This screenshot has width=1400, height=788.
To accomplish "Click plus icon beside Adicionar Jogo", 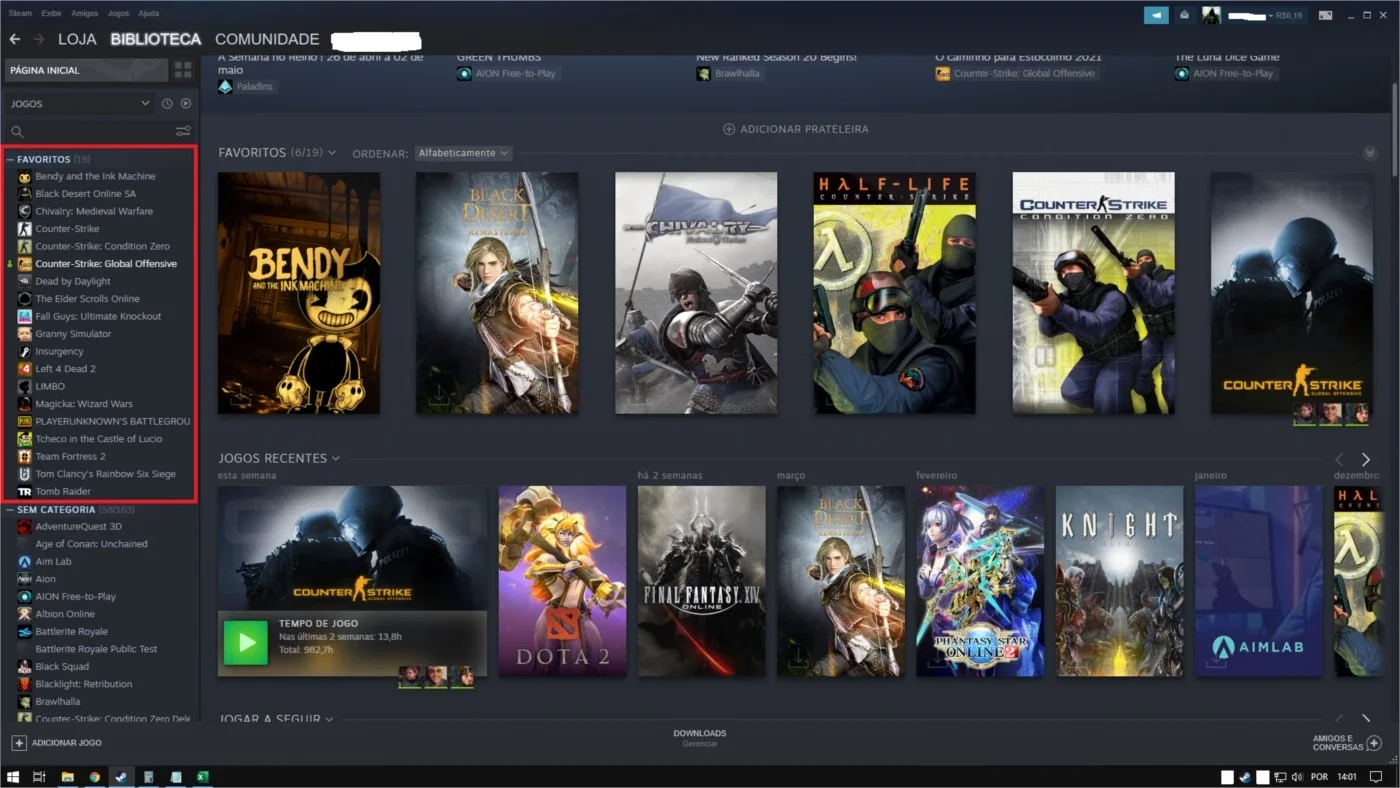I will click(18, 743).
